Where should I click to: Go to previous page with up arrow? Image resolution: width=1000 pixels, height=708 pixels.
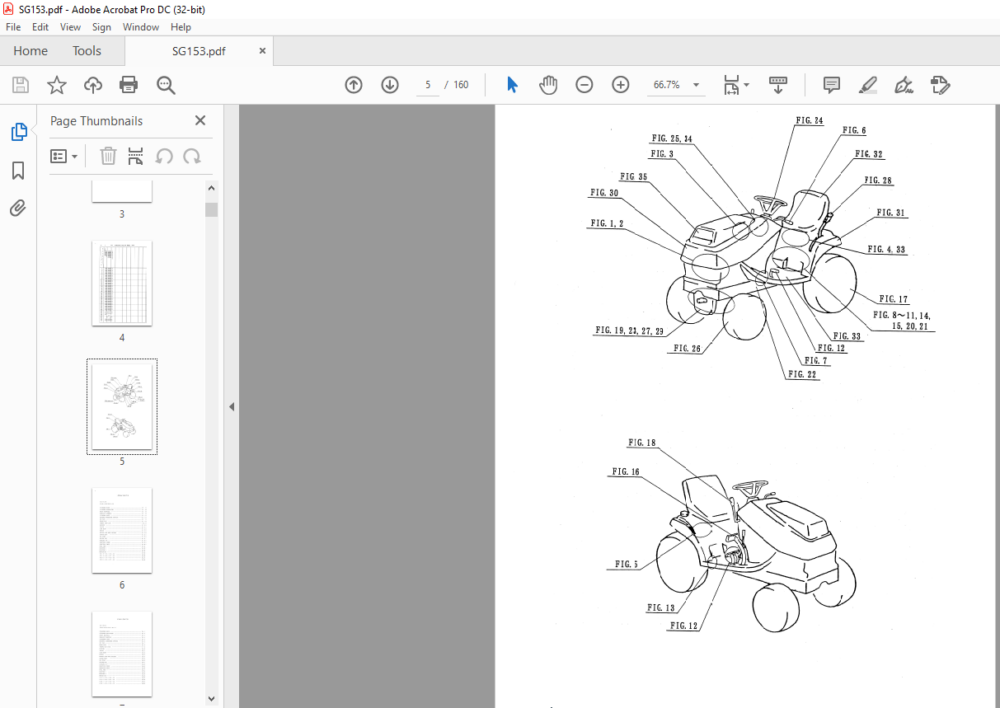pyautogui.click(x=353, y=85)
